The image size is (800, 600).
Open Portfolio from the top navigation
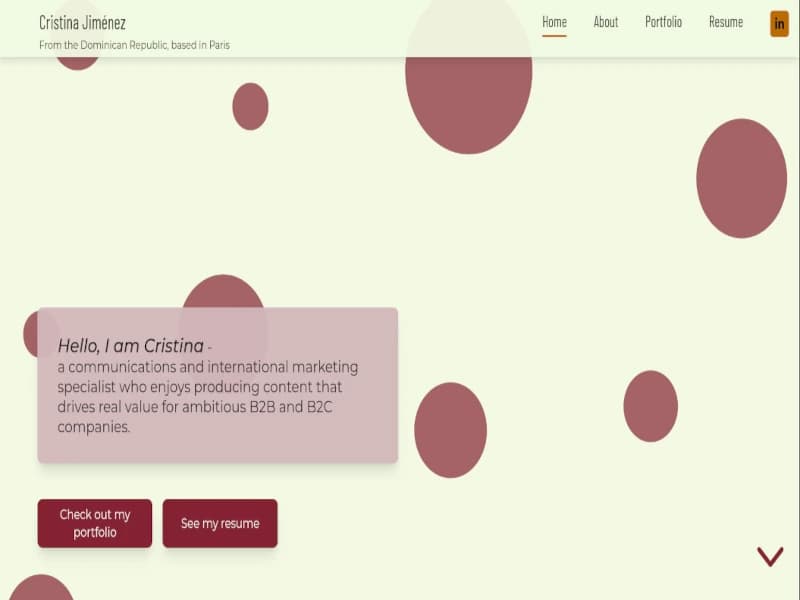(x=663, y=22)
